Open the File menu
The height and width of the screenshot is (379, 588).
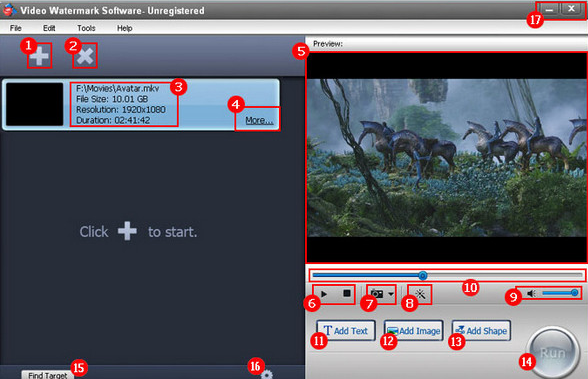point(15,28)
